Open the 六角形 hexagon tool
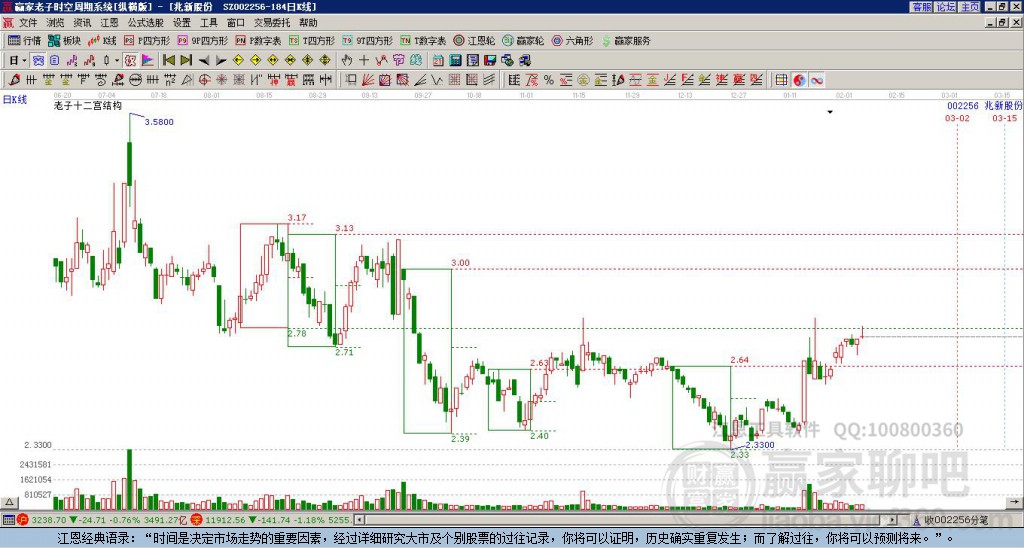 click(x=572, y=40)
